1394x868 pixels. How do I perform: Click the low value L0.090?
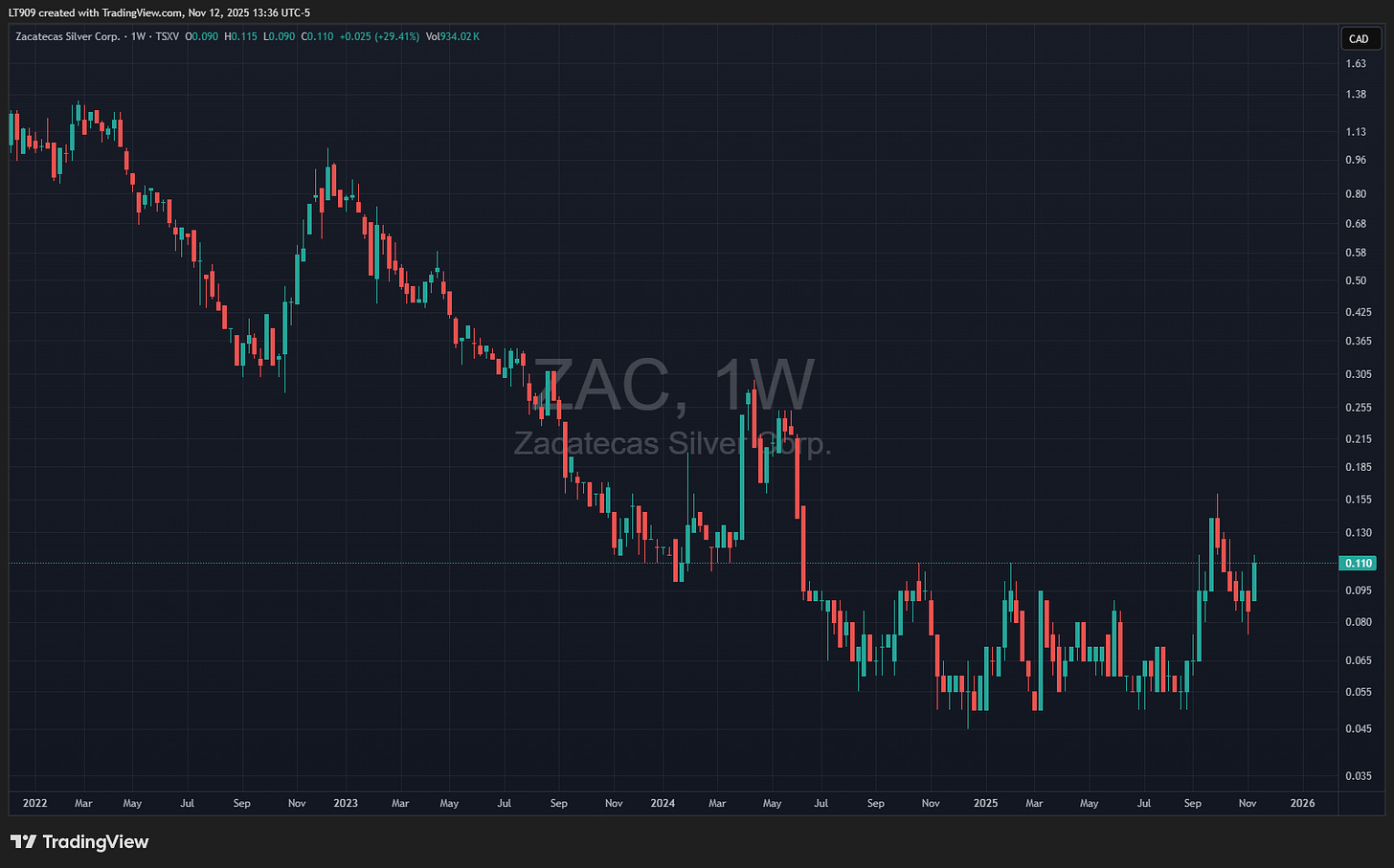point(280,36)
